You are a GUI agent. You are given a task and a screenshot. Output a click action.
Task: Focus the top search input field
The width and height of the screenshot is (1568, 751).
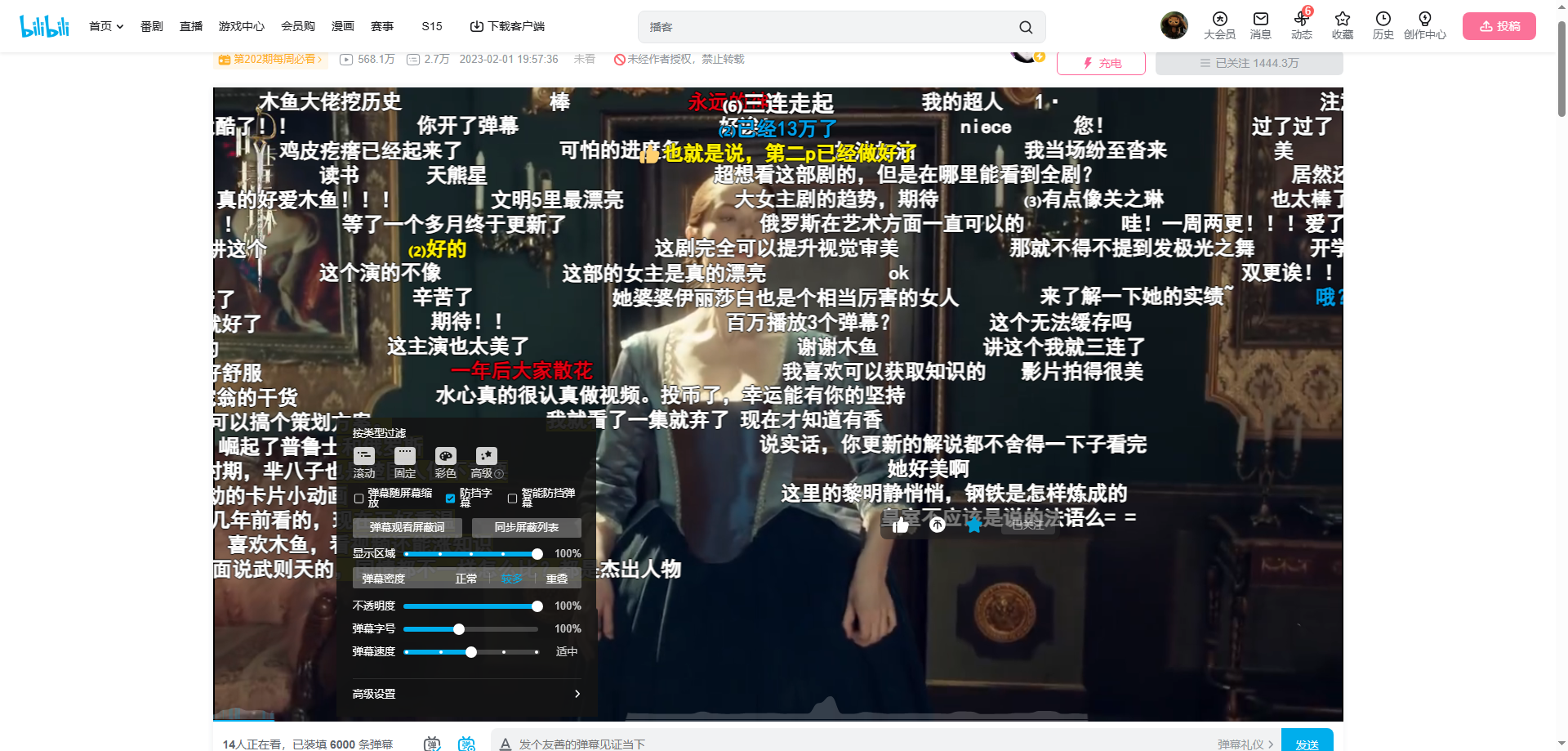click(x=829, y=27)
